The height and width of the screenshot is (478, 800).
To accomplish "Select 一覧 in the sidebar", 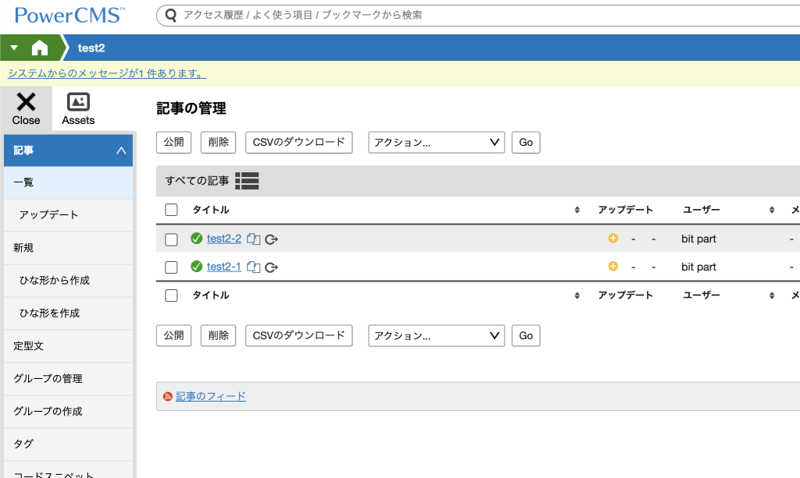I will click(x=68, y=182).
